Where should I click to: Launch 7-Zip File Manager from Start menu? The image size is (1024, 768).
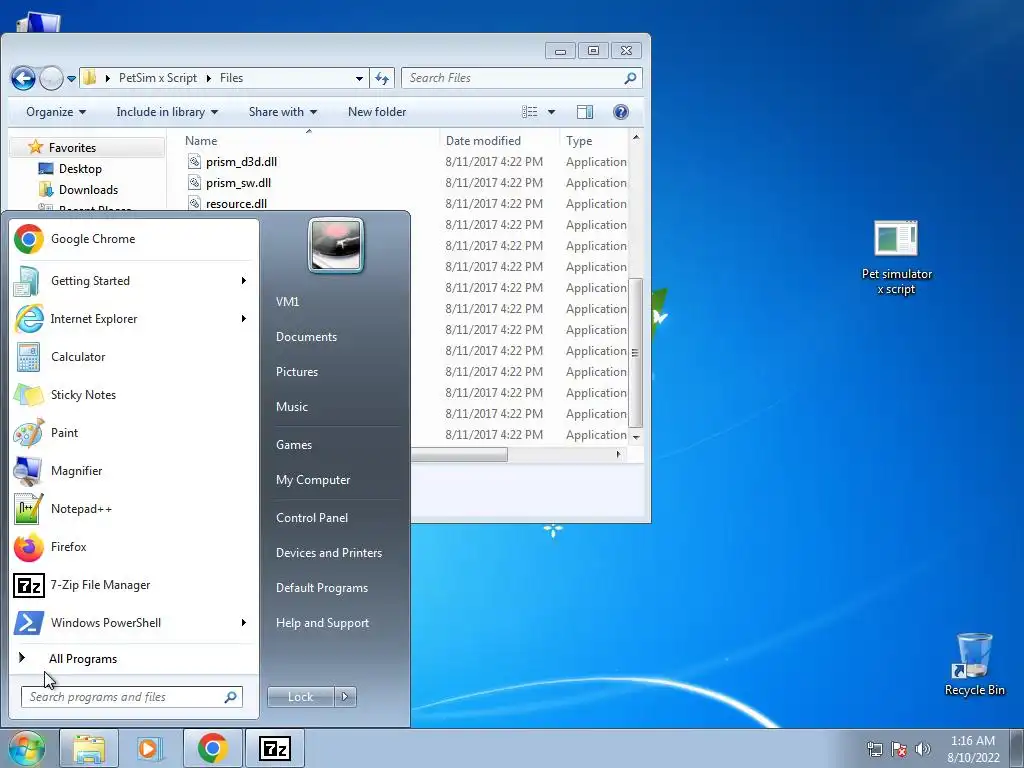134,584
